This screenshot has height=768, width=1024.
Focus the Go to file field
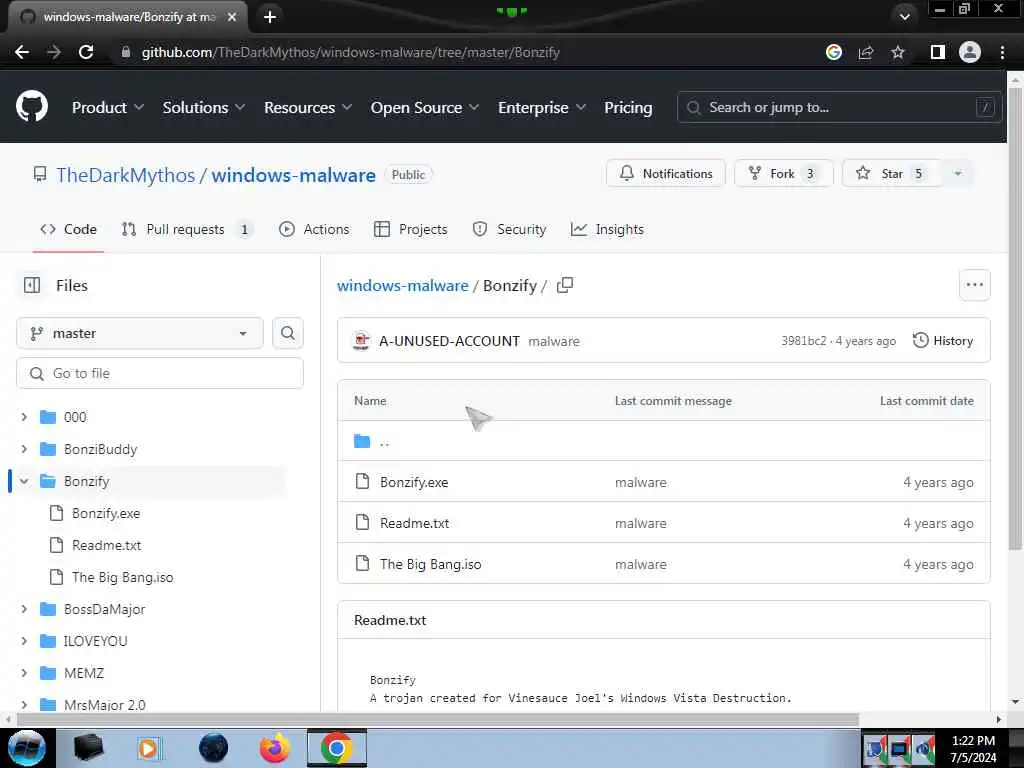pos(160,373)
